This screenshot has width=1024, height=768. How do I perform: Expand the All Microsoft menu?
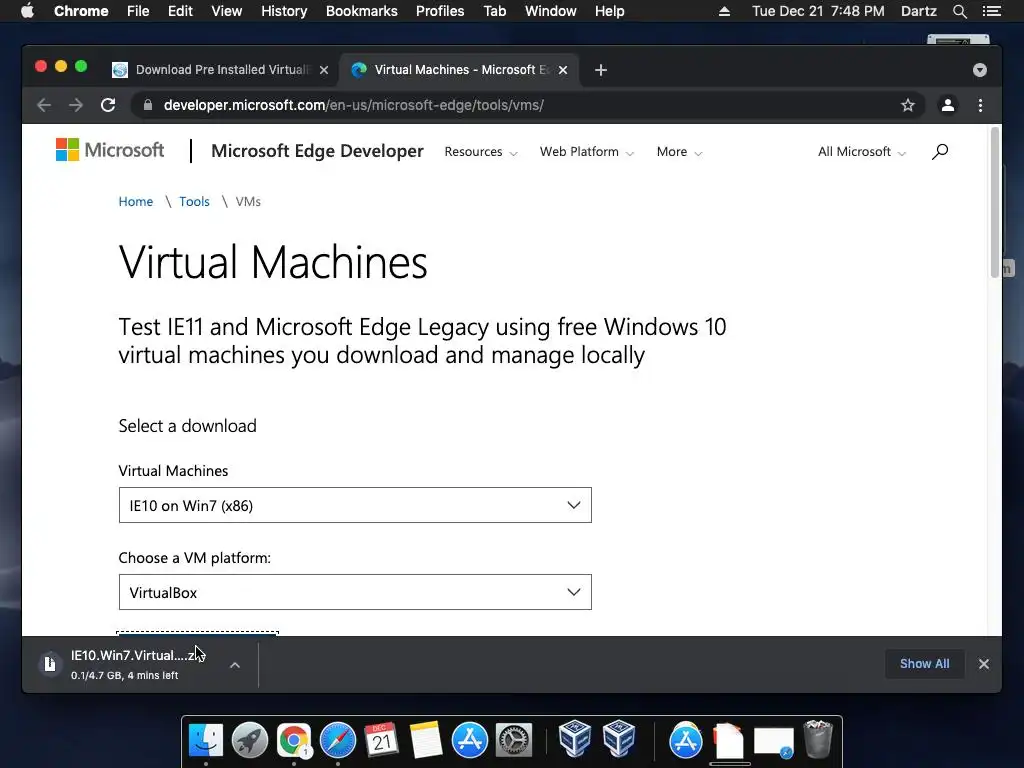[x=862, y=152]
